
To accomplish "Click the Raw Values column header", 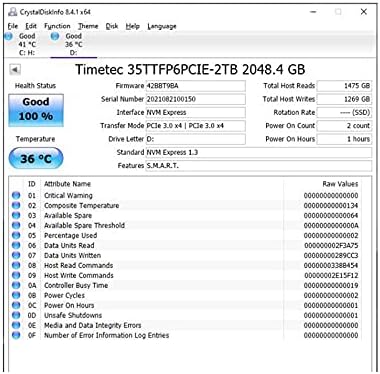I will pos(340,184).
